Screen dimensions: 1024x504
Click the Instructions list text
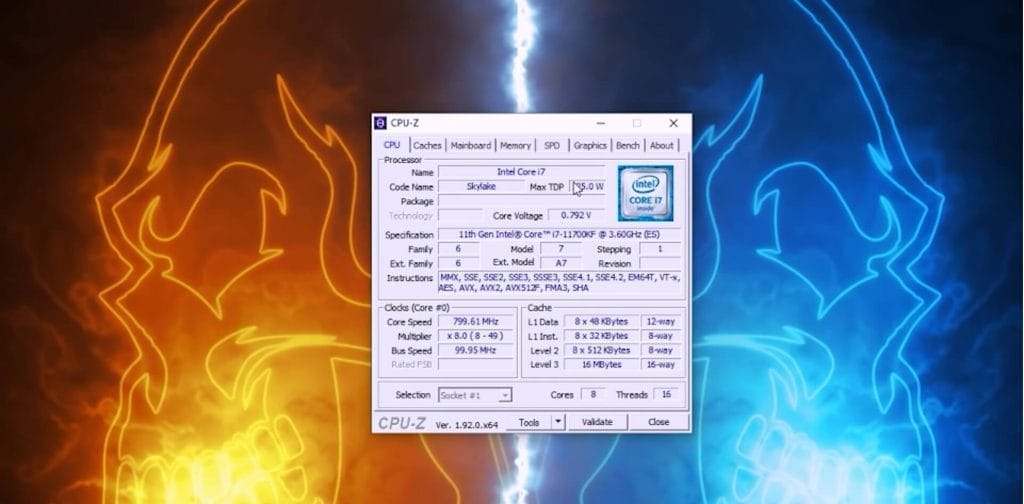coord(560,283)
